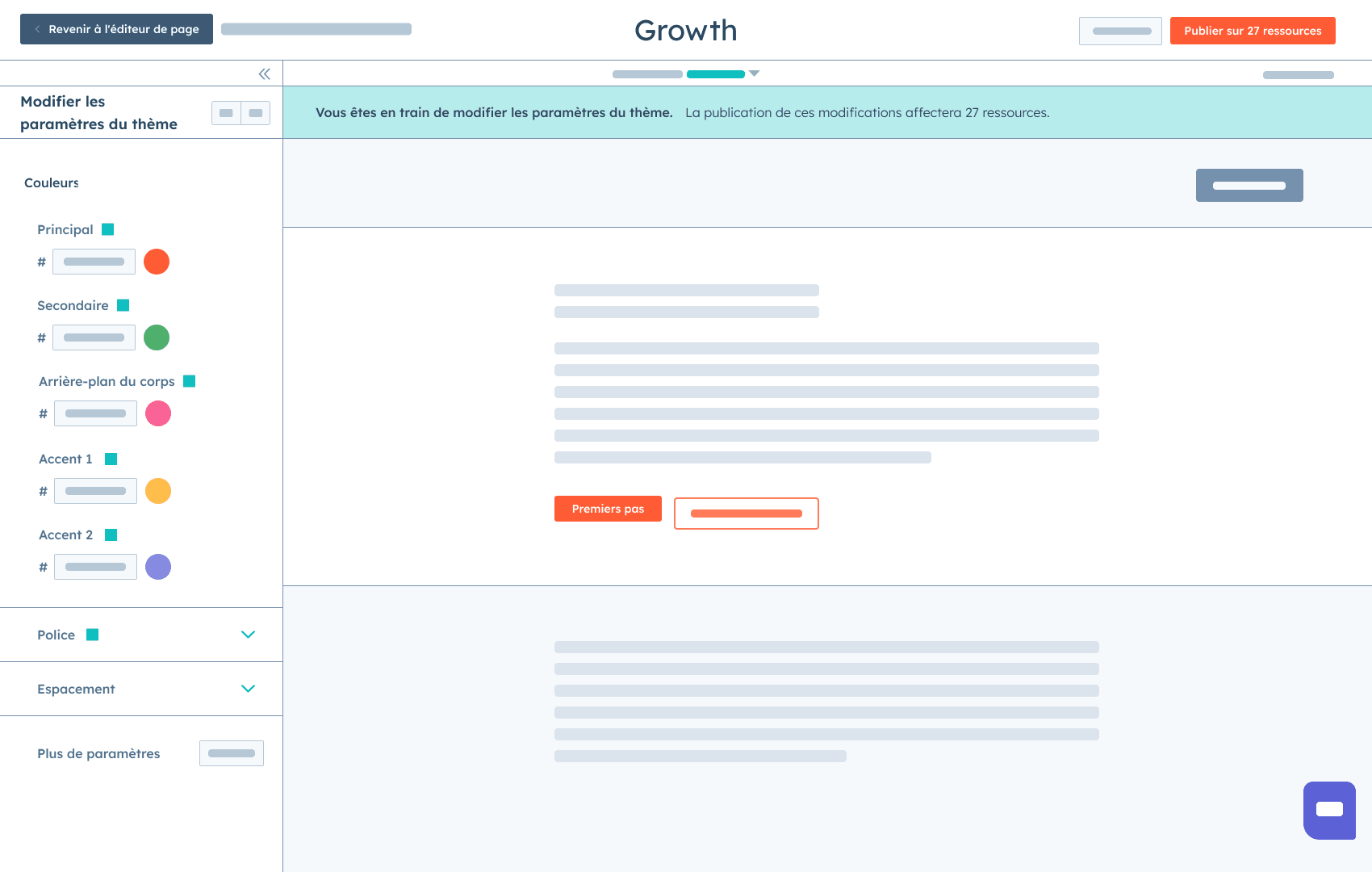Screen dimensions: 1372x872
Task: Select right view toggle in theme header
Action: [256, 113]
